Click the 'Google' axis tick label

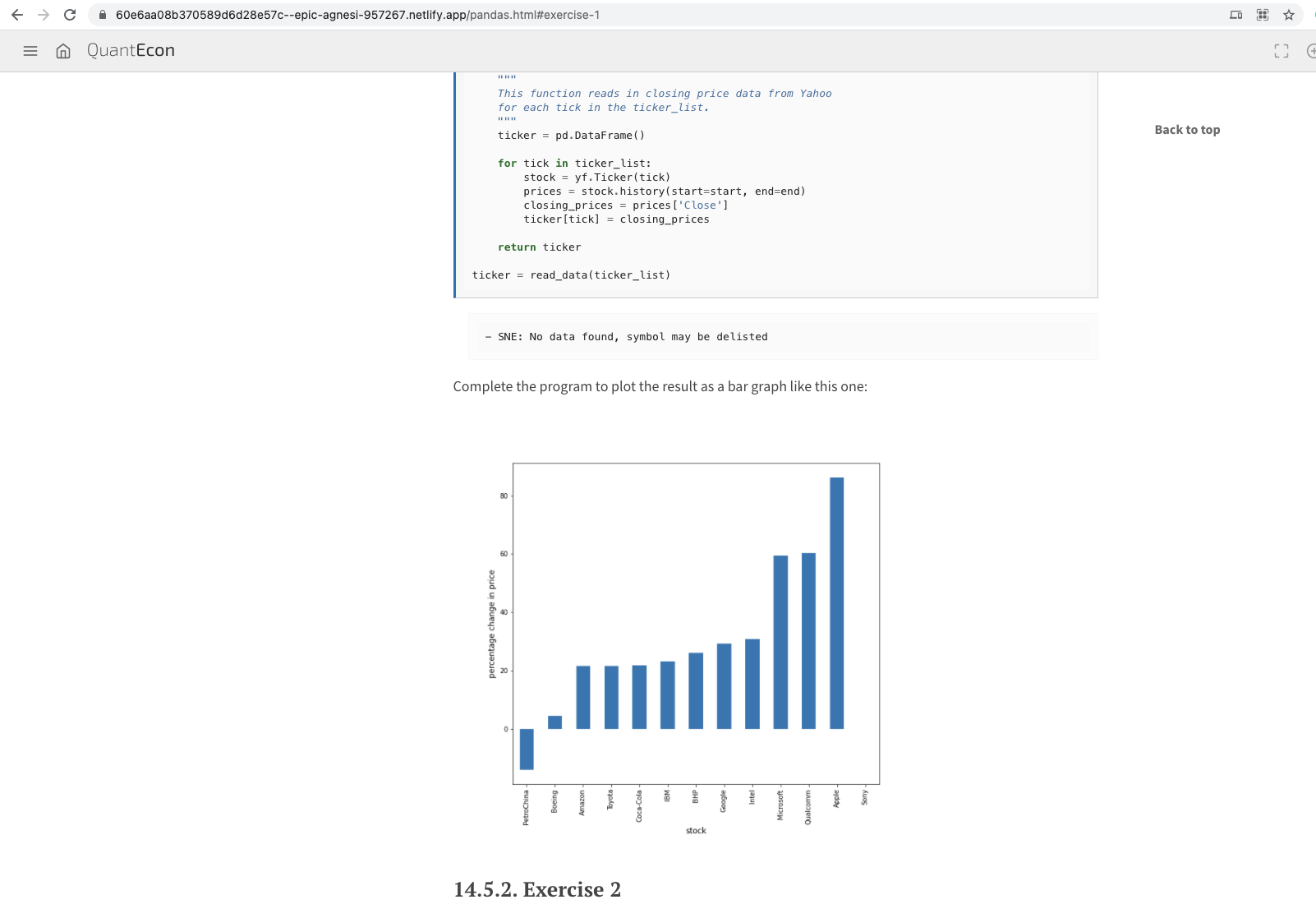[723, 801]
